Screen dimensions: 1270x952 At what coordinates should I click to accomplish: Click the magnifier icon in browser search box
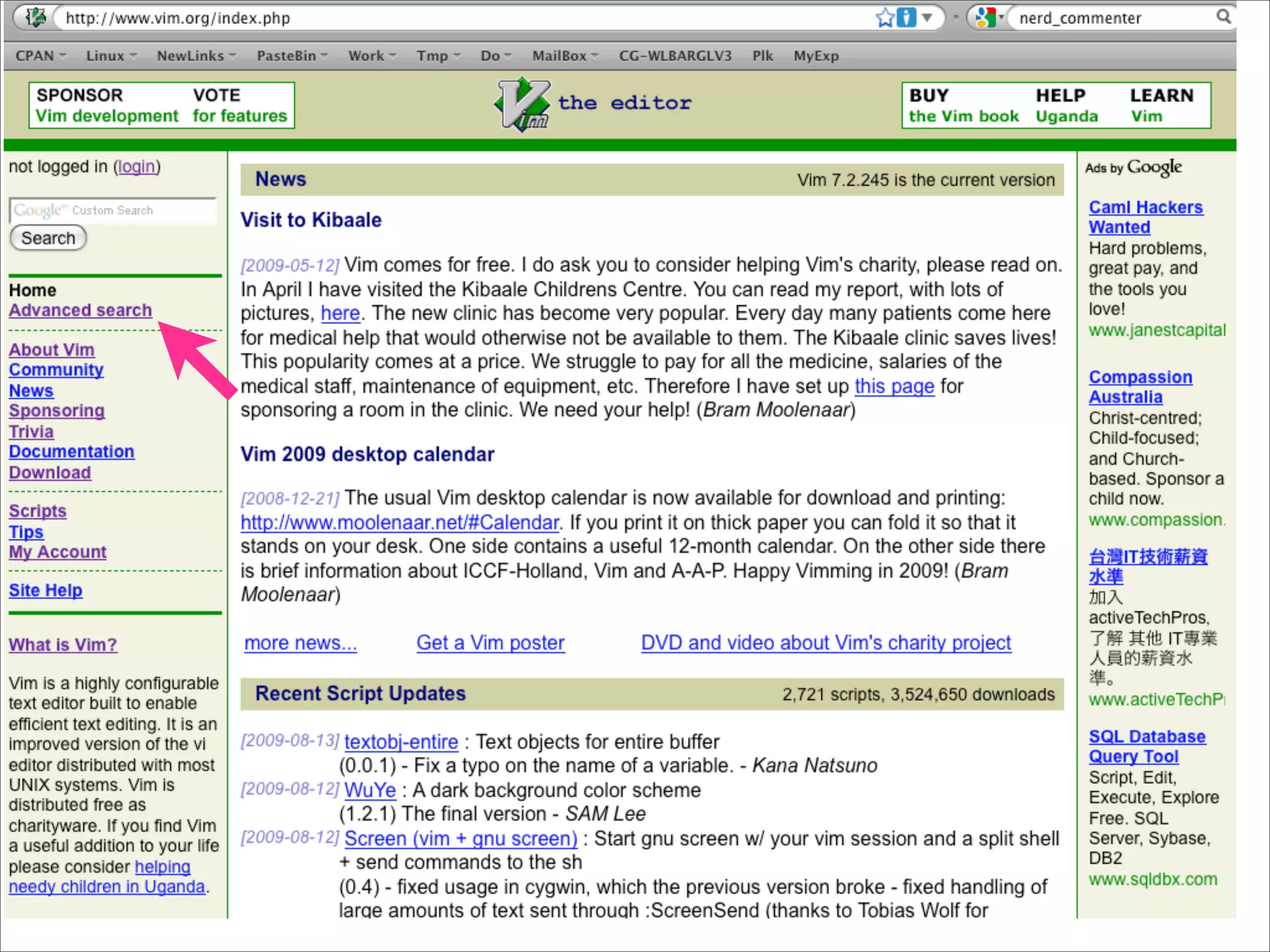[1223, 16]
